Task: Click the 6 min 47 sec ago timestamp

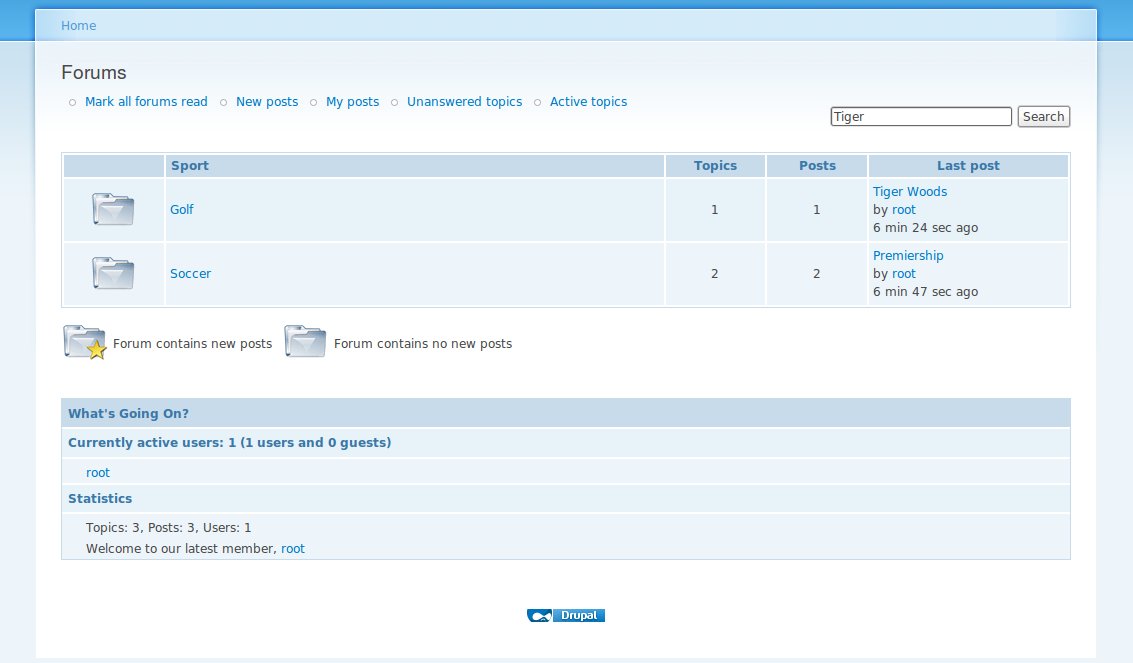Action: (x=925, y=292)
